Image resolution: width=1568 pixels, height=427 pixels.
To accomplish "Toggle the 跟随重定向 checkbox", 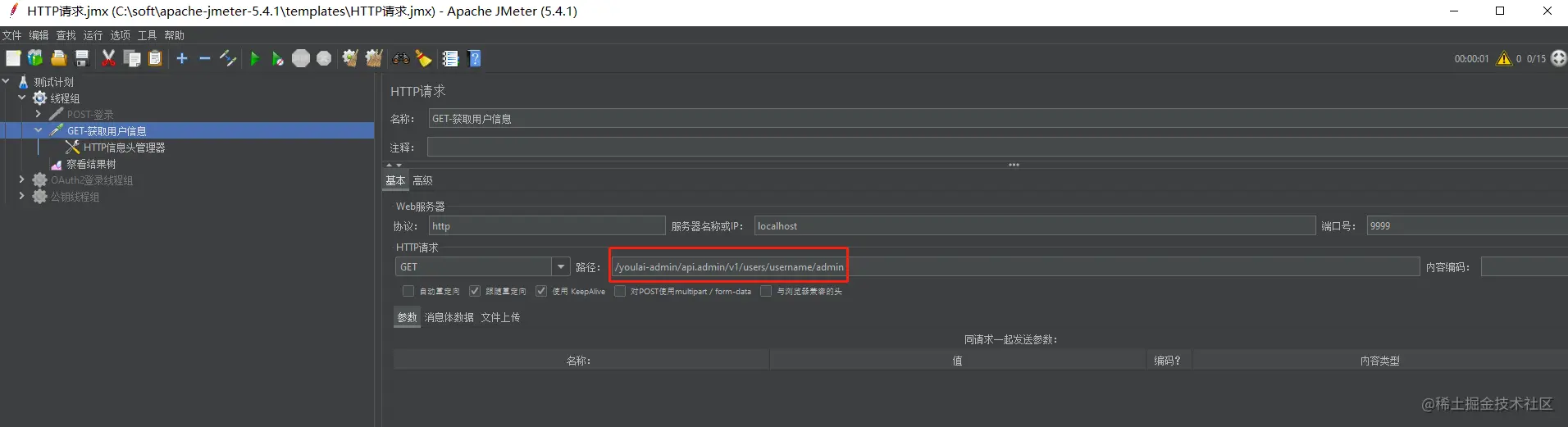I will [474, 291].
